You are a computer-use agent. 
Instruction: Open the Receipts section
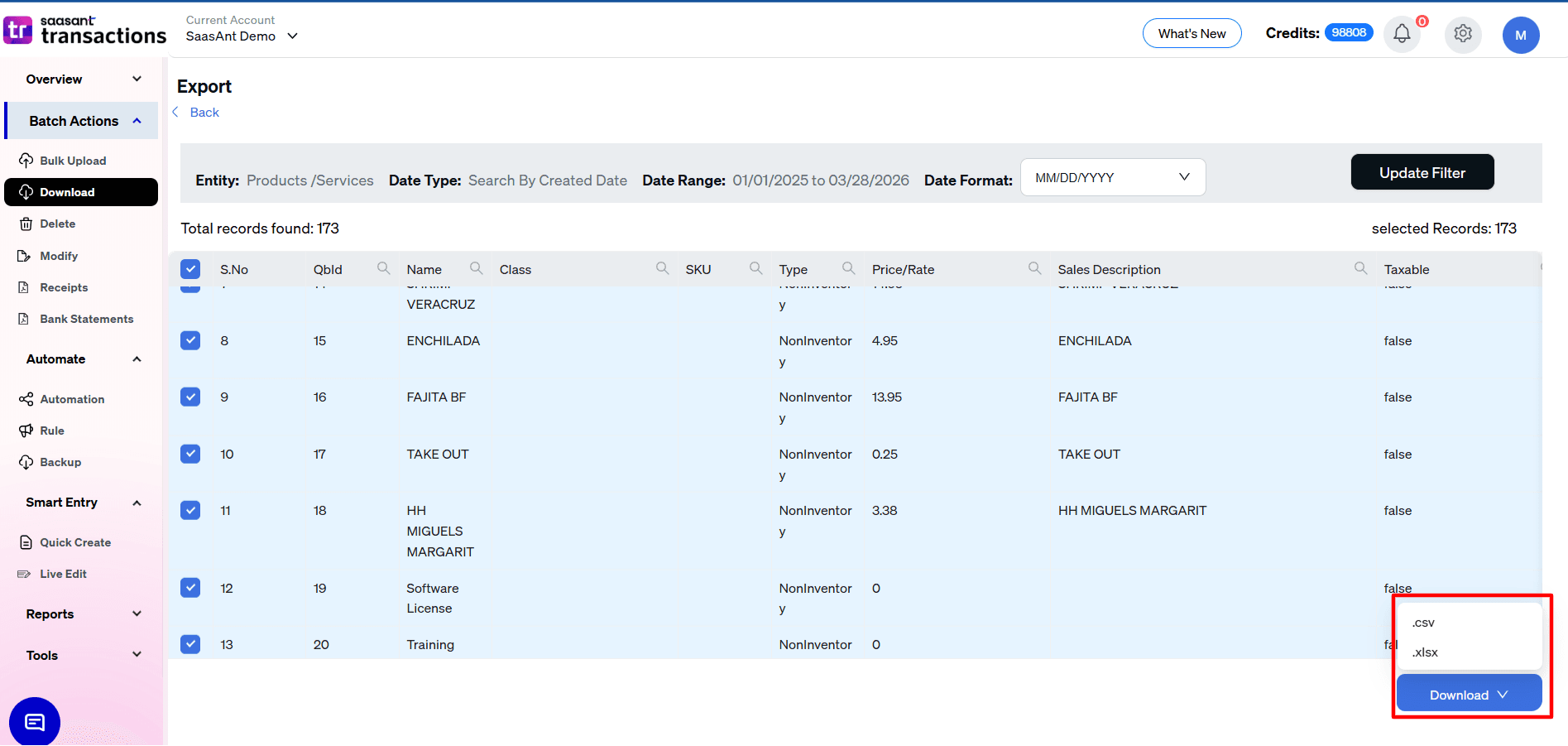click(63, 287)
